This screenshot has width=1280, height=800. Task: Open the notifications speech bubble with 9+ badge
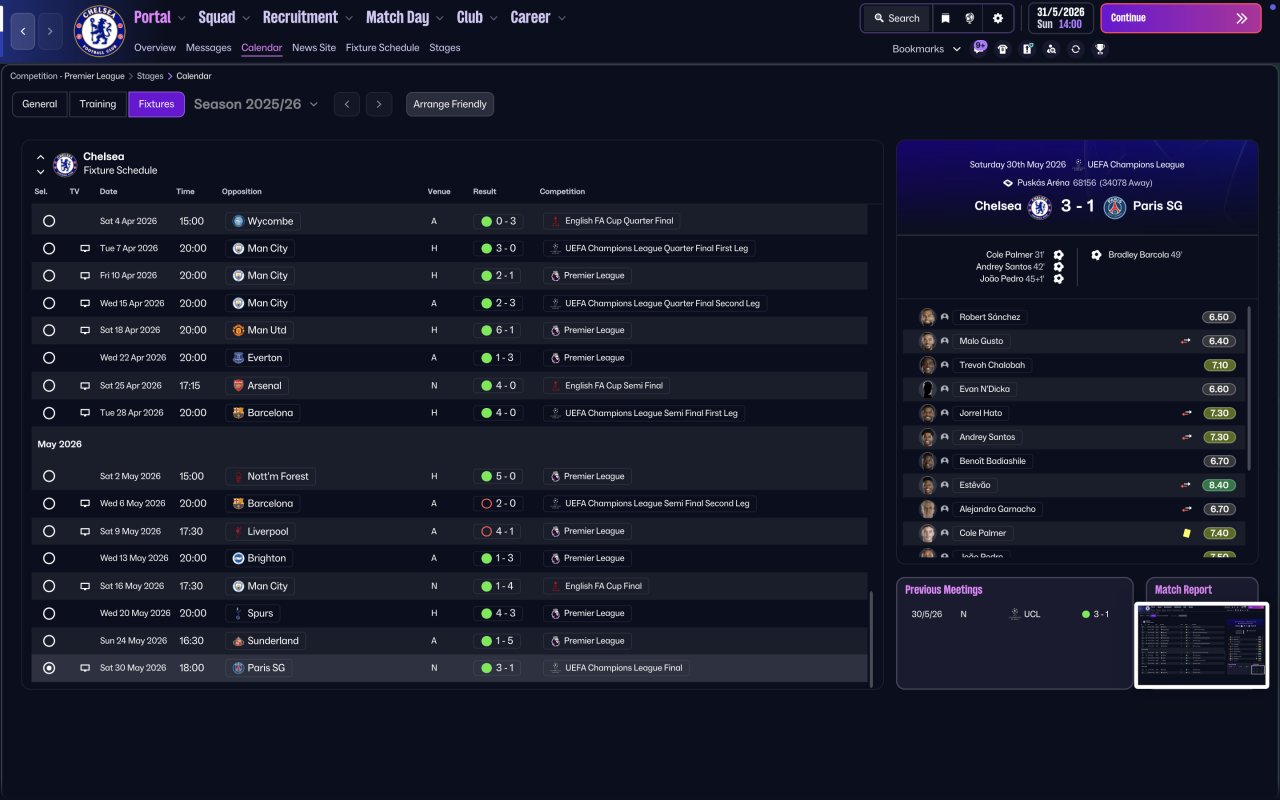979,48
